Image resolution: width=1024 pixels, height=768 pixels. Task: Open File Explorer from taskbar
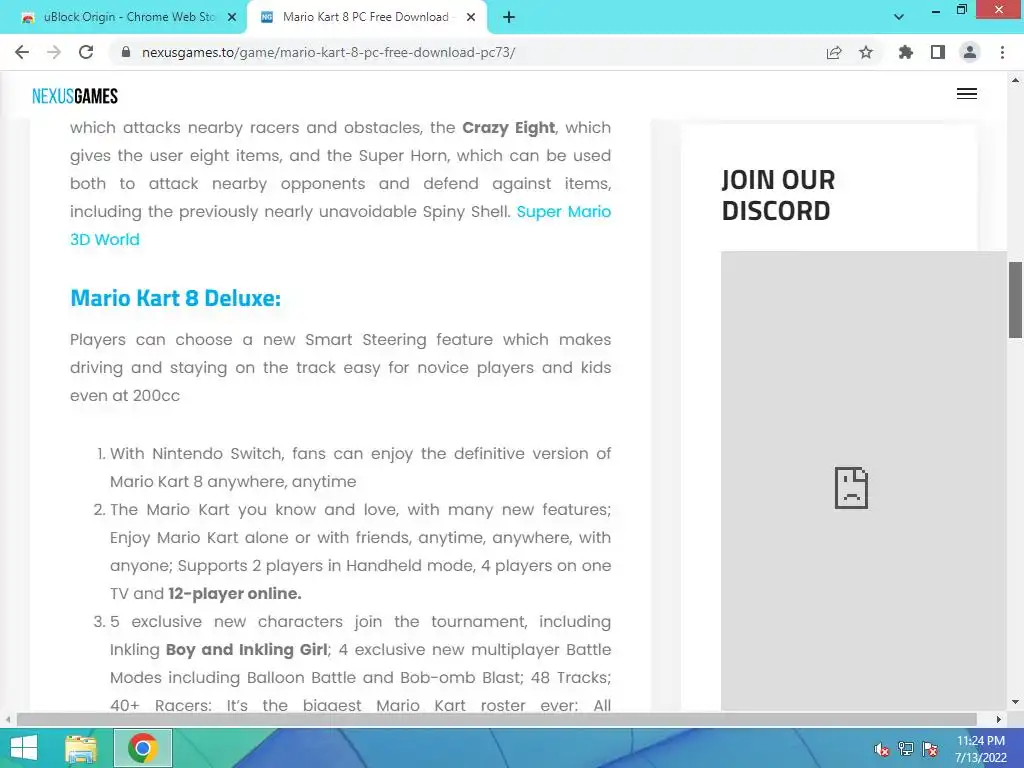pyautogui.click(x=81, y=748)
